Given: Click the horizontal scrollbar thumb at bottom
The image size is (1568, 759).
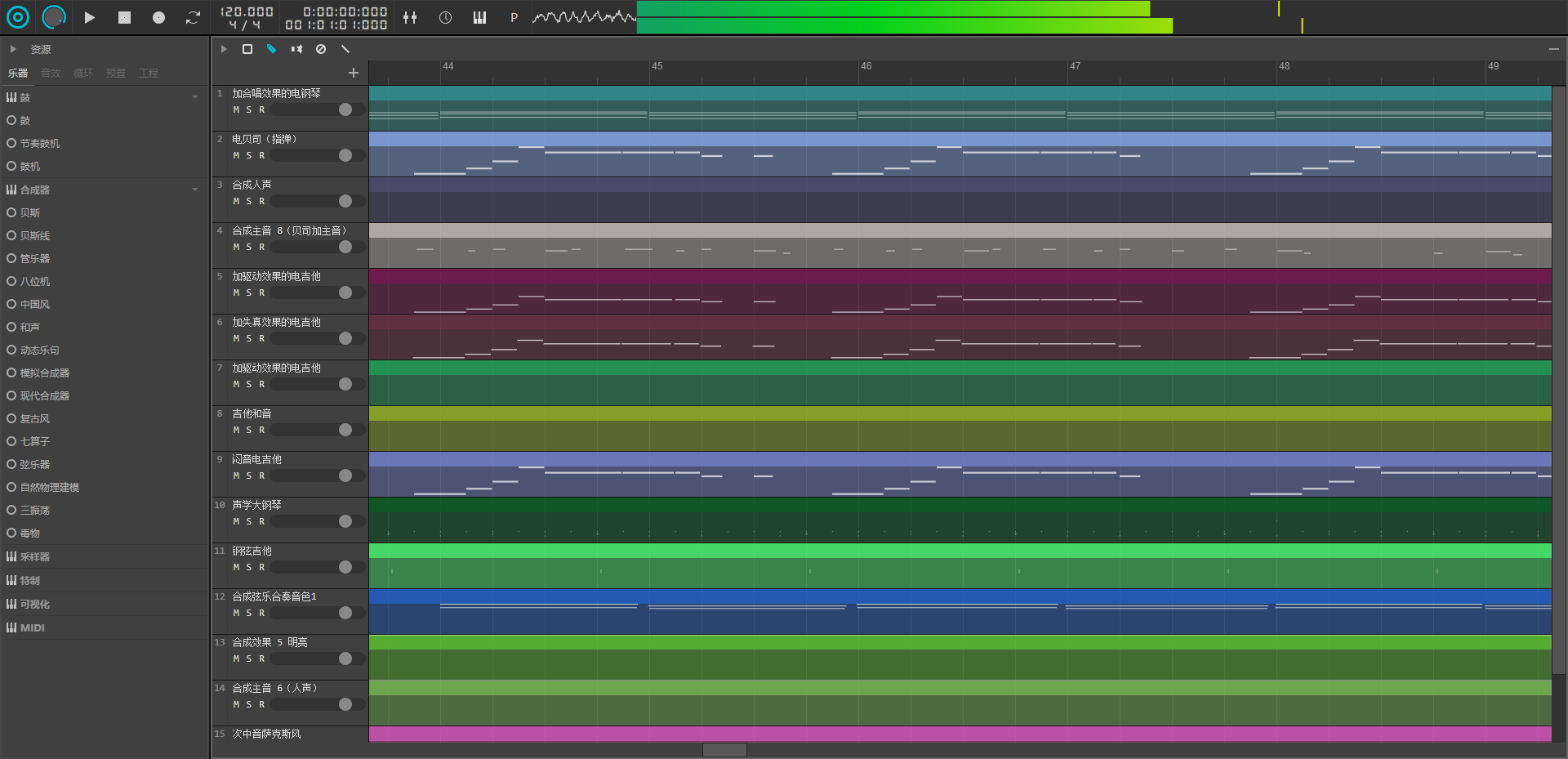Looking at the screenshot, I should pyautogui.click(x=724, y=750).
